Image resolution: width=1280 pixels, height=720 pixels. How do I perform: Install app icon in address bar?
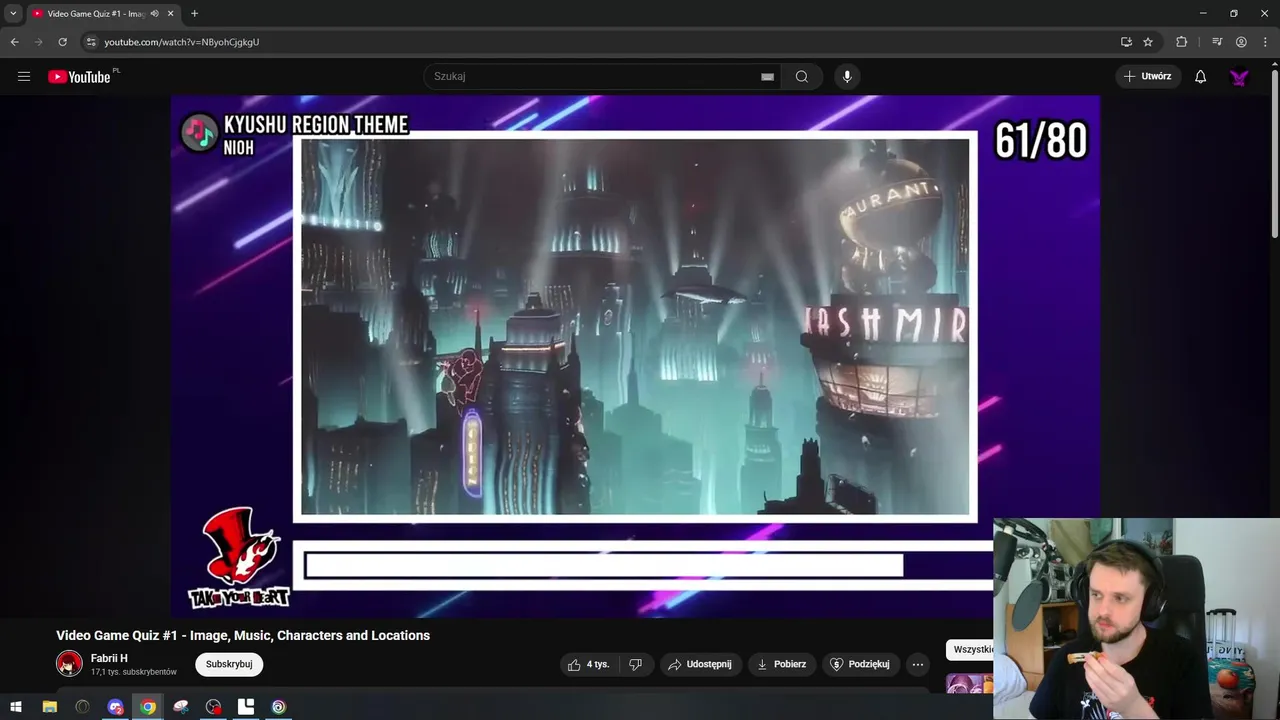coord(1126,42)
